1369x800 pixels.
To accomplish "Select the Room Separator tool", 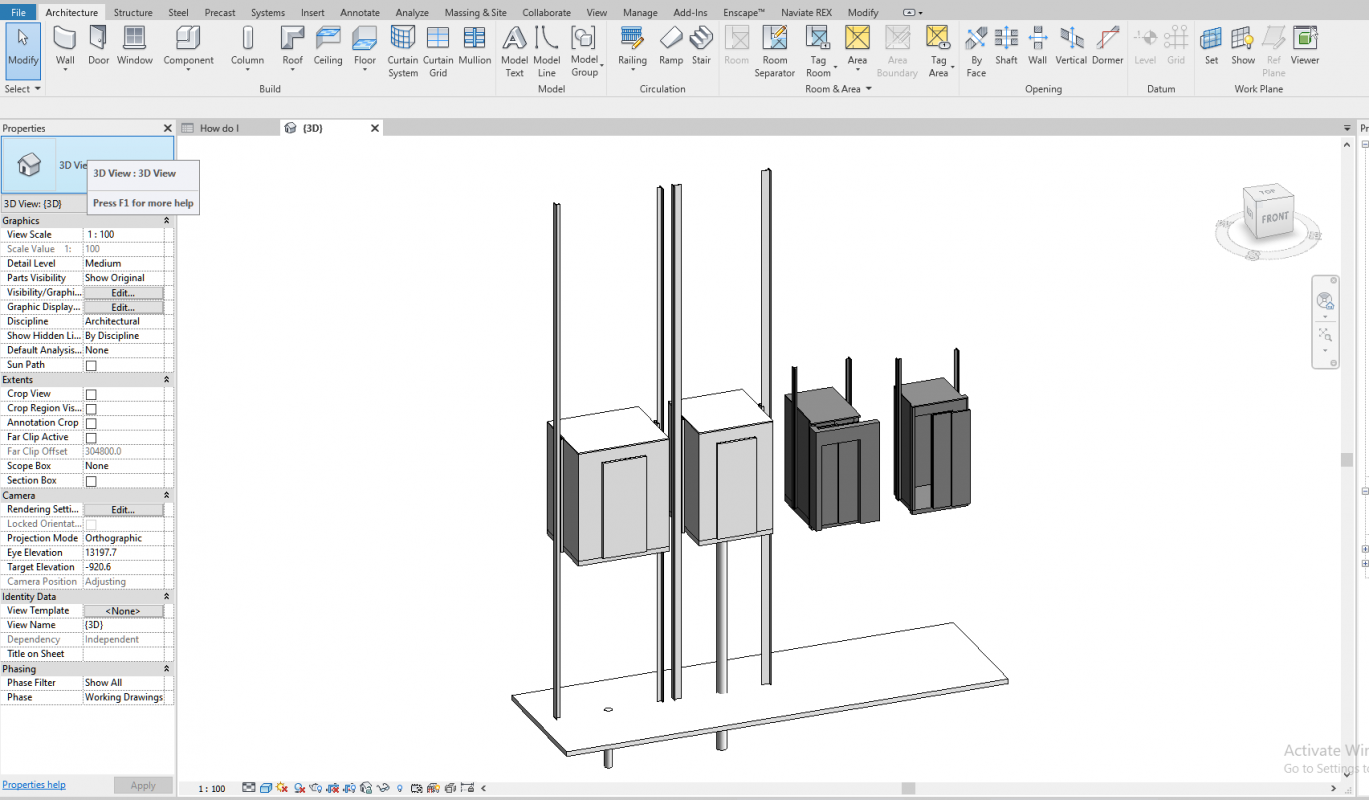I will pos(774,51).
